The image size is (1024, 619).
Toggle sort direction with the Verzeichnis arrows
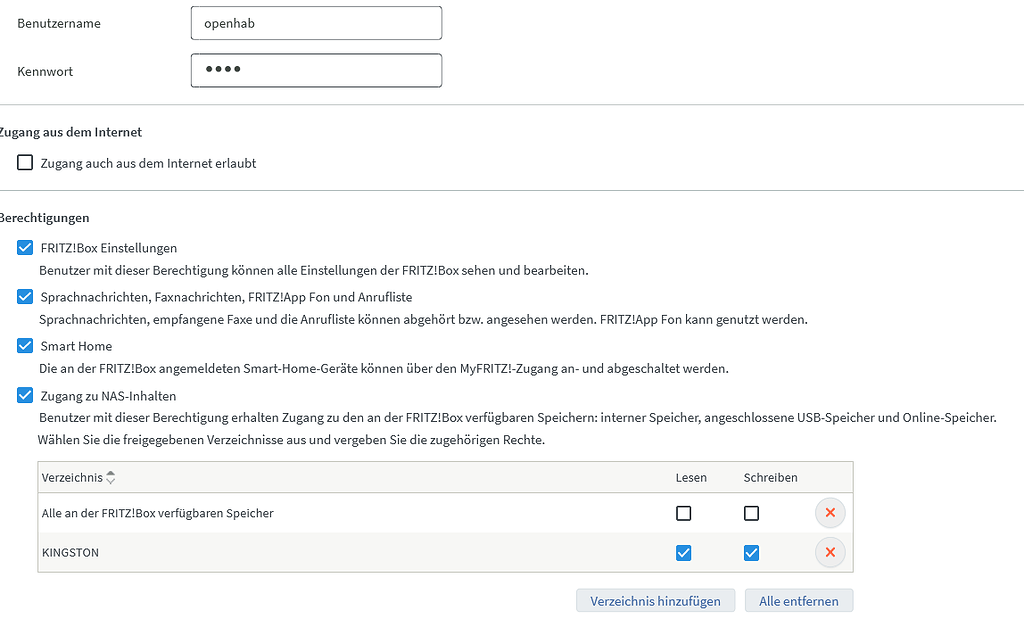(109, 477)
